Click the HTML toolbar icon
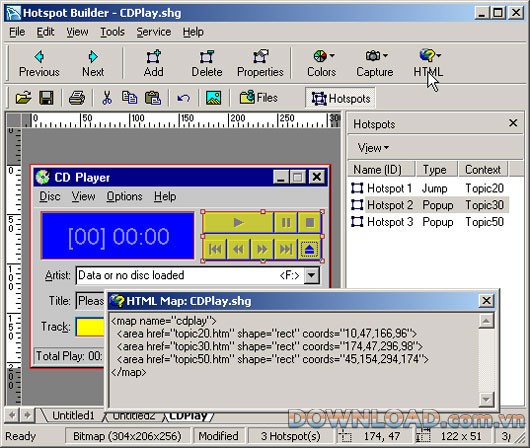Viewport: 530px width, 448px height. tap(427, 55)
